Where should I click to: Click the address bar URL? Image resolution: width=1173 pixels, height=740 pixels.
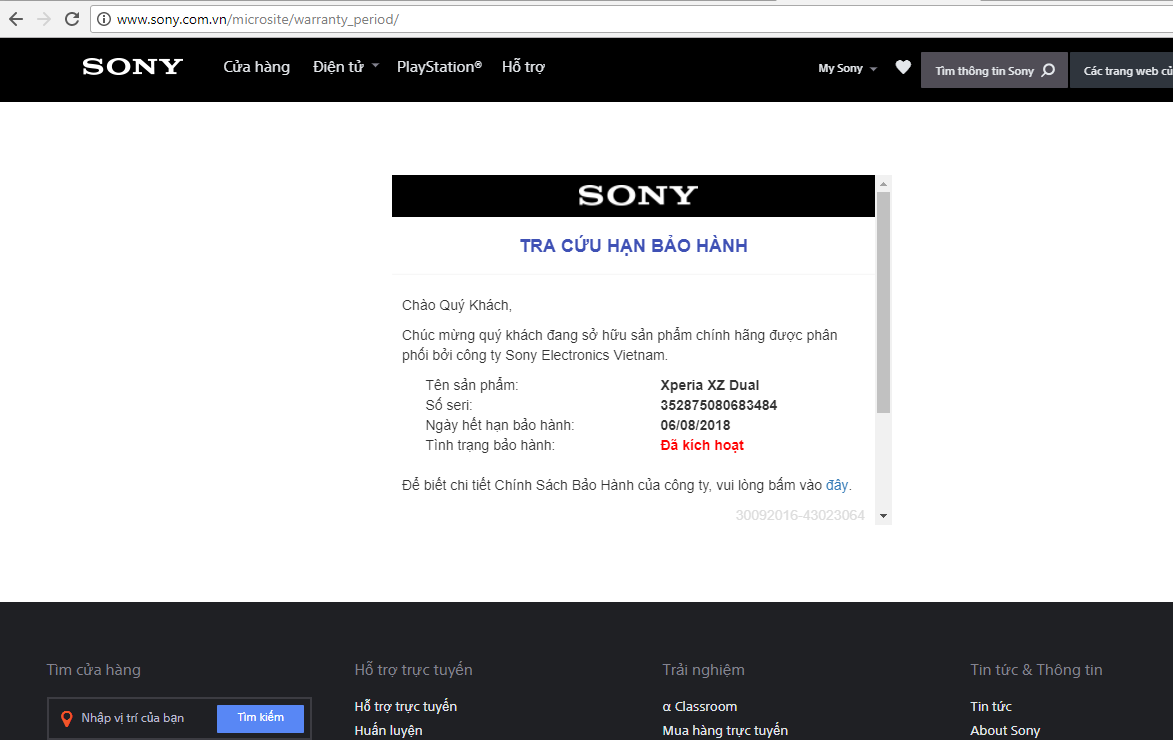click(257, 19)
